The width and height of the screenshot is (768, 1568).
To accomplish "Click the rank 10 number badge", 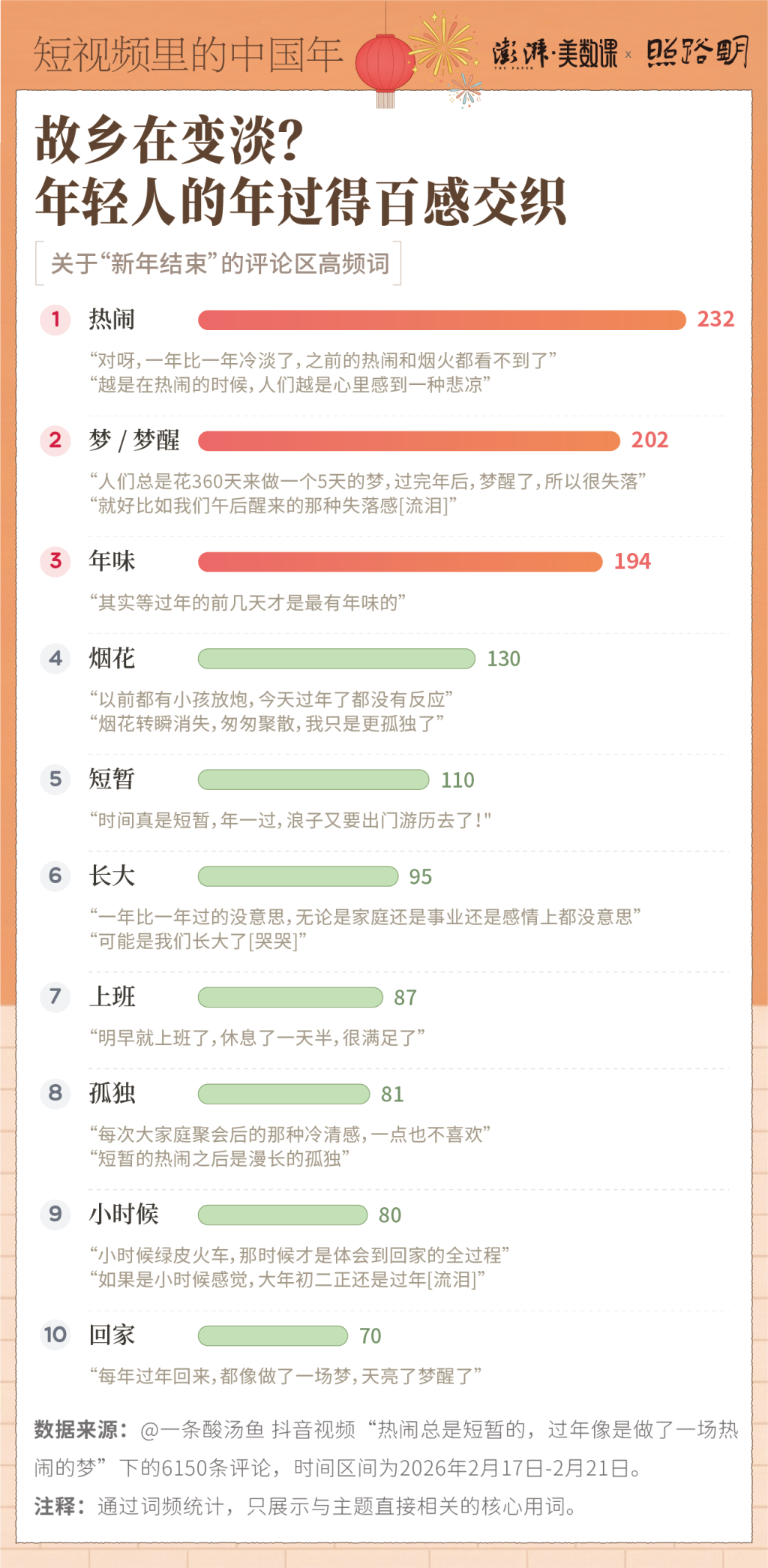I will click(x=55, y=1335).
